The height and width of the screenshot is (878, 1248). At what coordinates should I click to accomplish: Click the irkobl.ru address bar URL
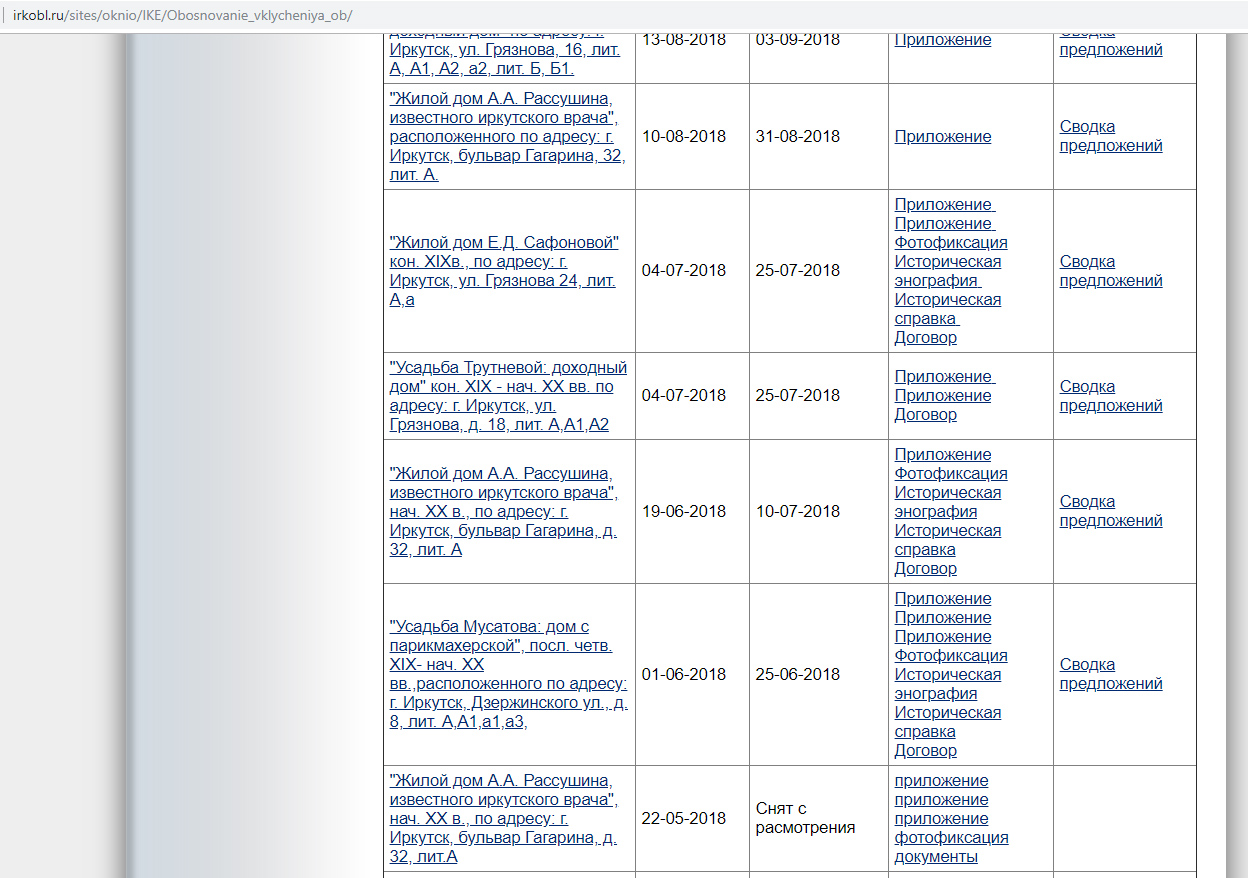click(x=182, y=16)
